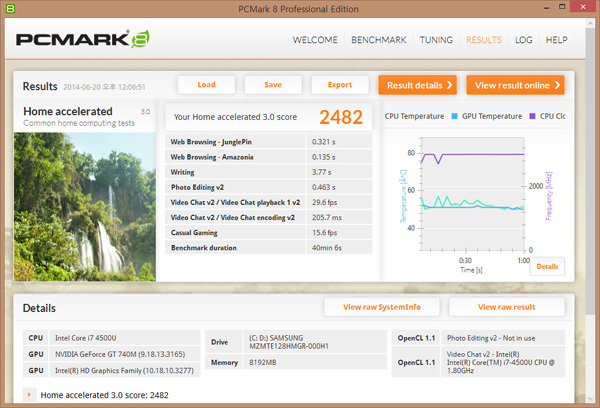Open Result details
The width and height of the screenshot is (600, 408).
(418, 85)
